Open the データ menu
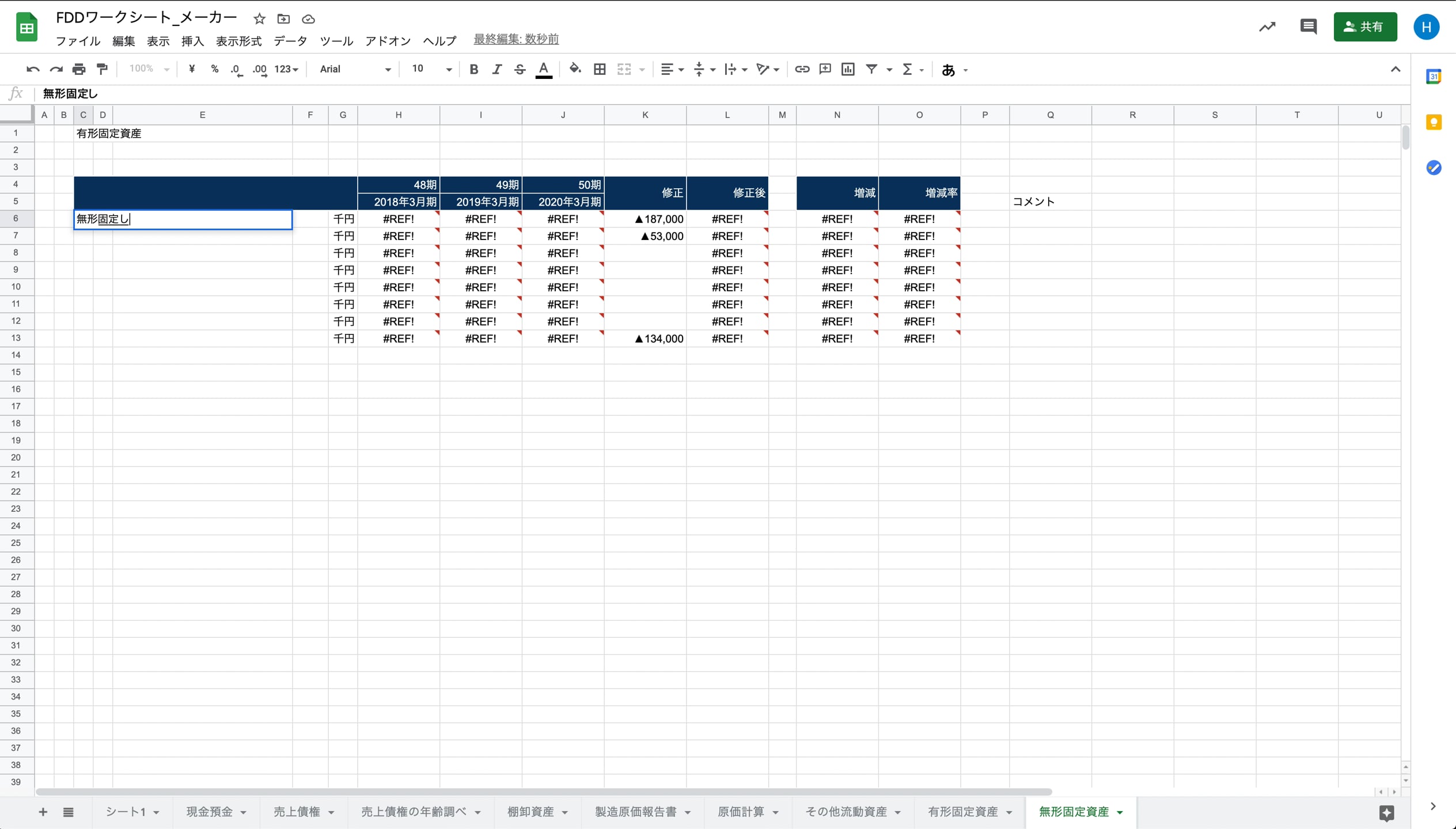The width and height of the screenshot is (1456, 829). pos(290,41)
